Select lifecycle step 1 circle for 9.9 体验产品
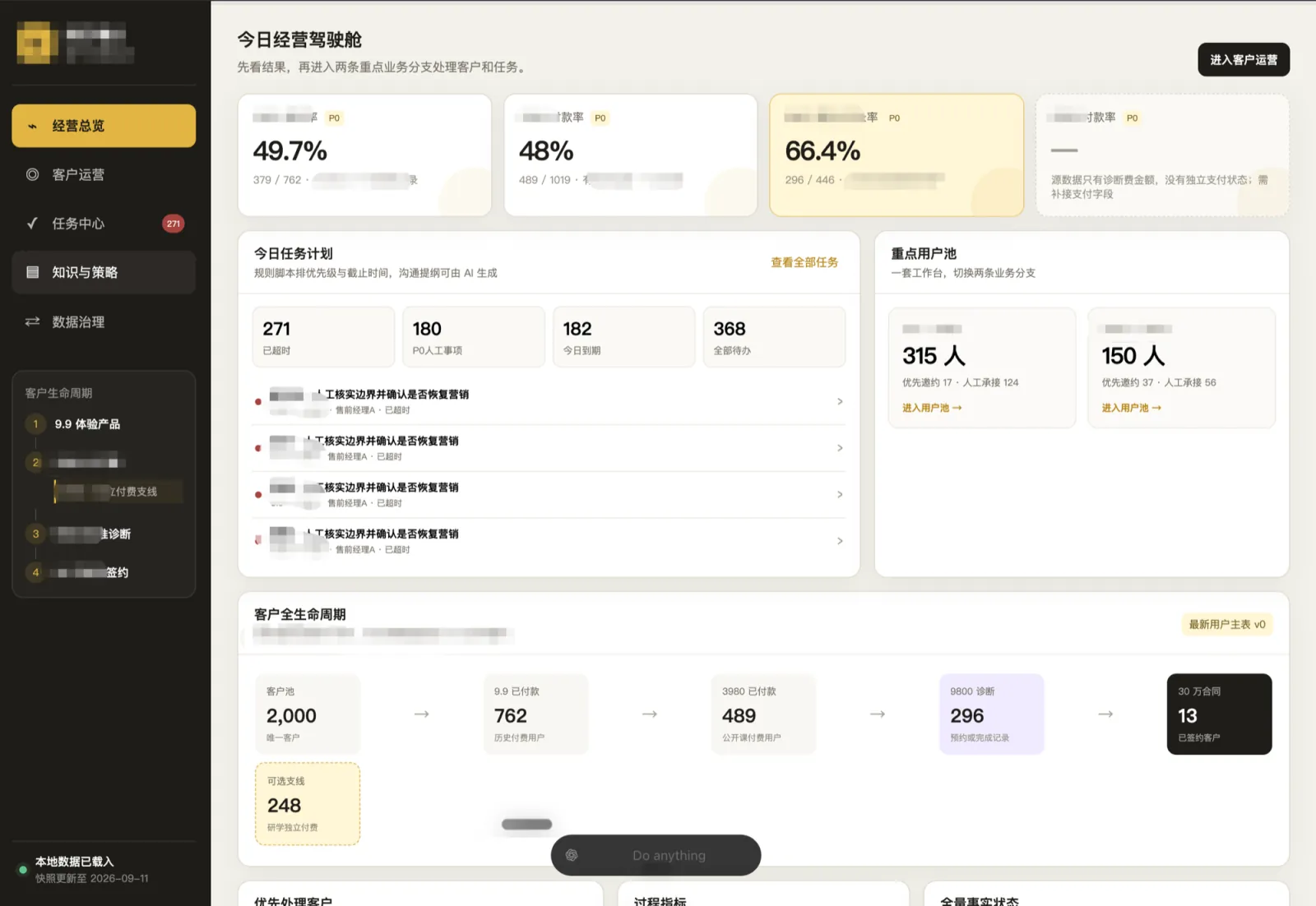The height and width of the screenshot is (906, 1316). (x=35, y=424)
